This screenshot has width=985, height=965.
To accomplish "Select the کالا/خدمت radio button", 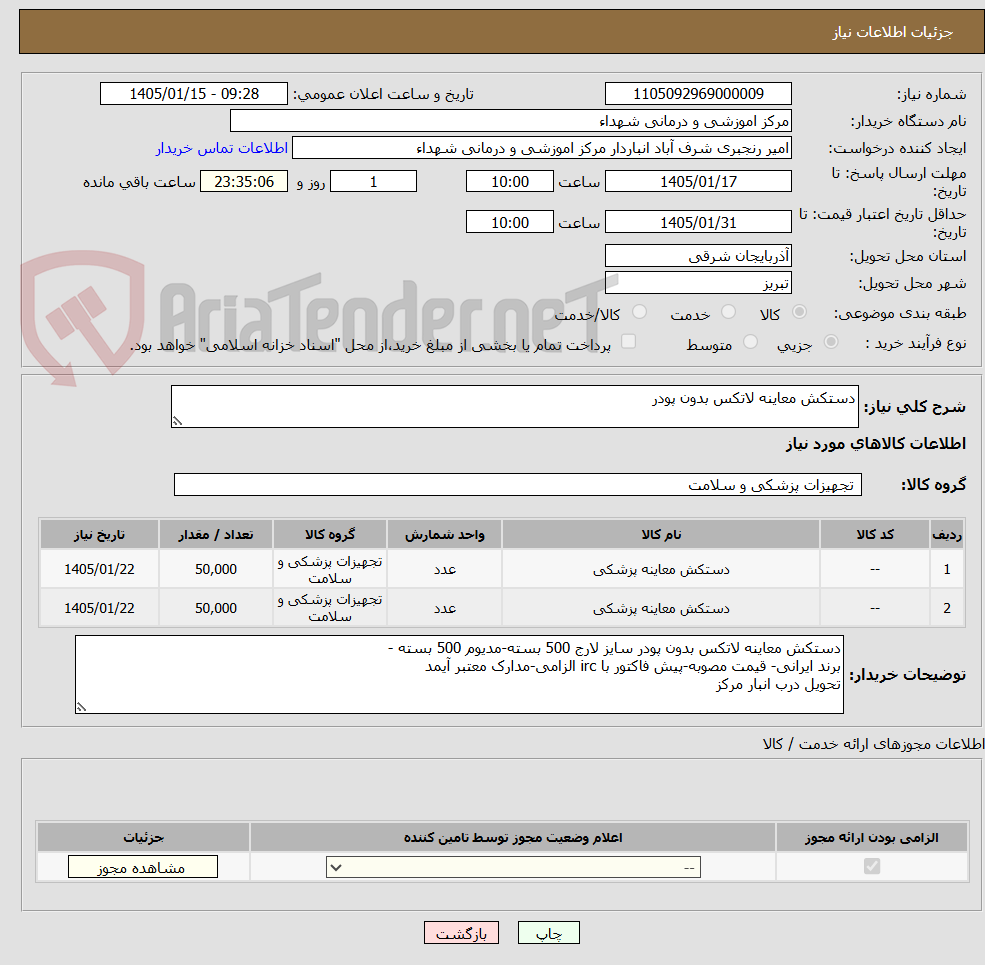I will tap(639, 312).
